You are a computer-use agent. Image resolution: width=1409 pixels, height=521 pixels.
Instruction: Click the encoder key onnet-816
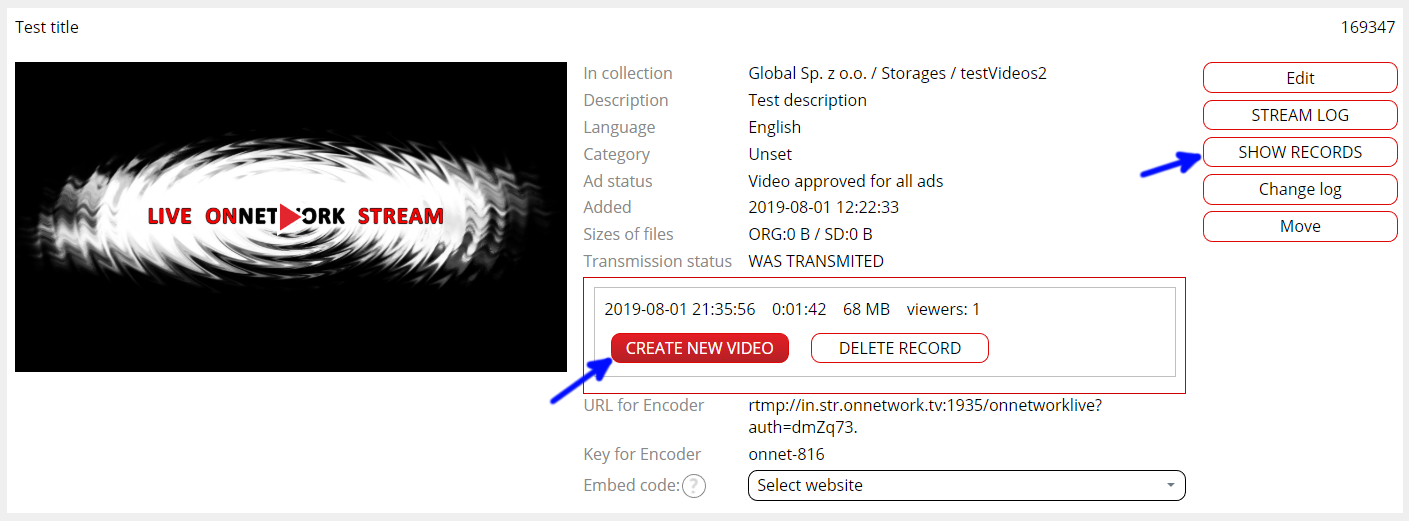[x=787, y=454]
